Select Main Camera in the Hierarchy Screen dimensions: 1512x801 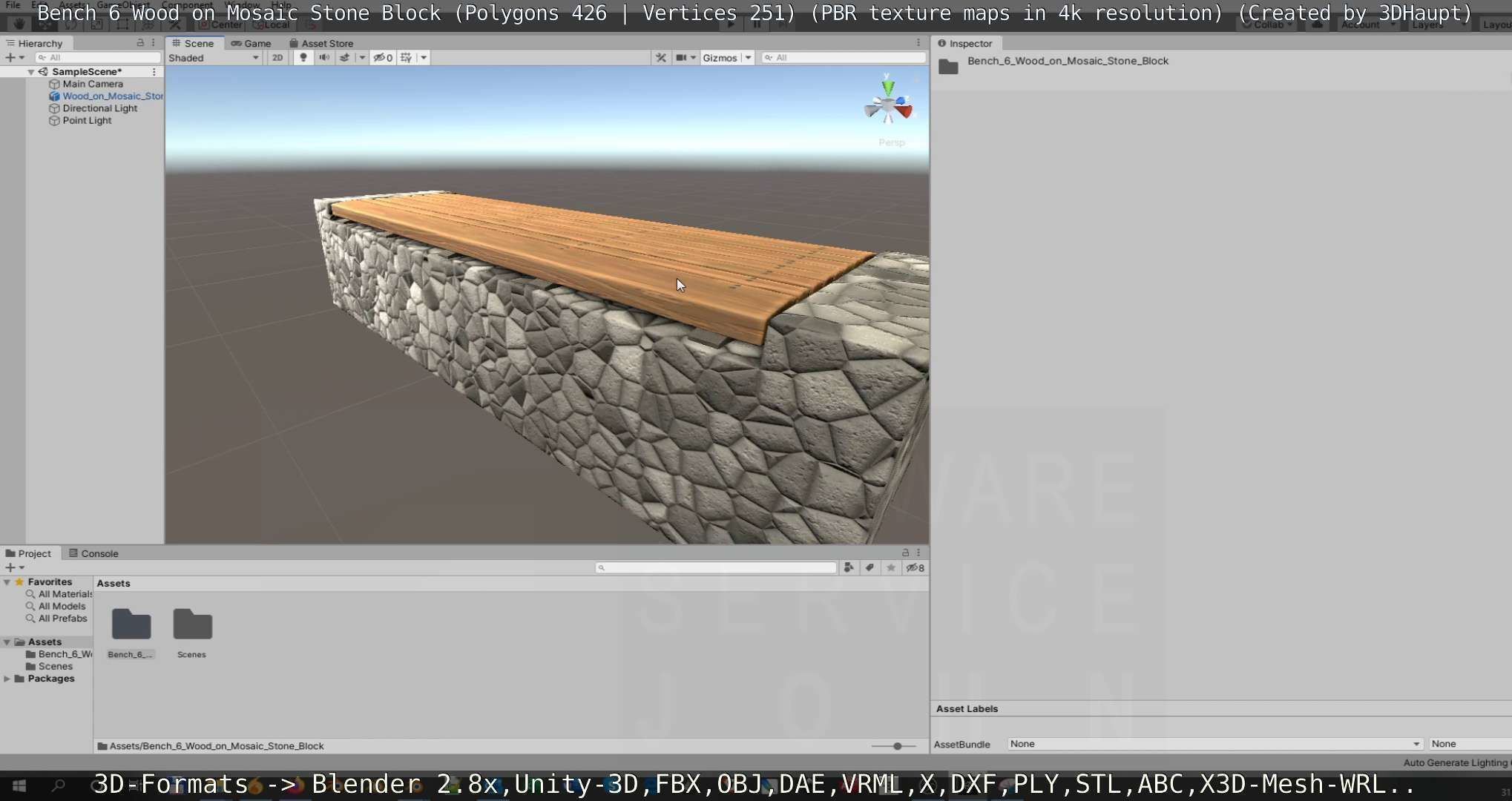coord(93,84)
